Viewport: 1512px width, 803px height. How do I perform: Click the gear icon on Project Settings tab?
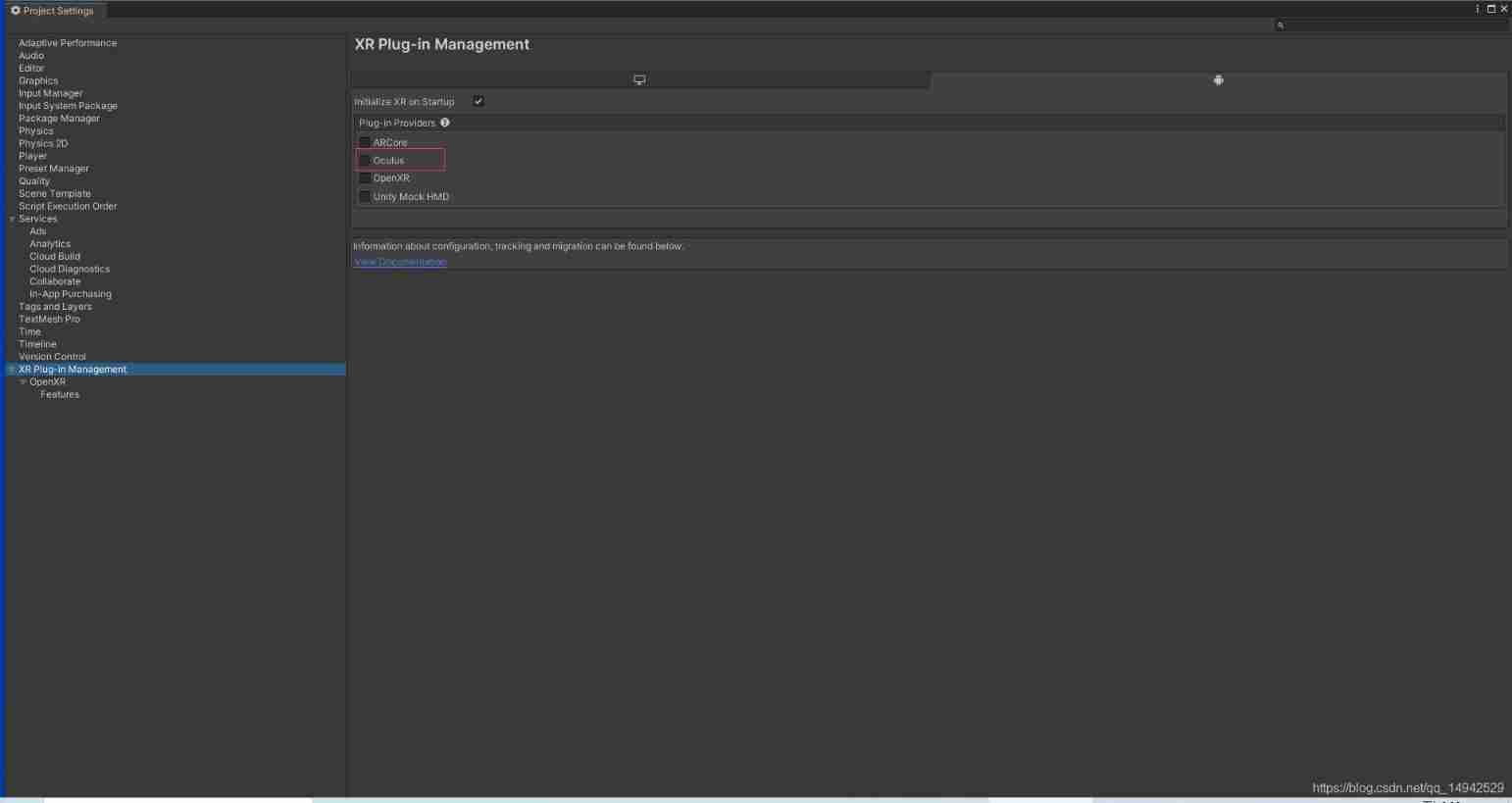16,11
